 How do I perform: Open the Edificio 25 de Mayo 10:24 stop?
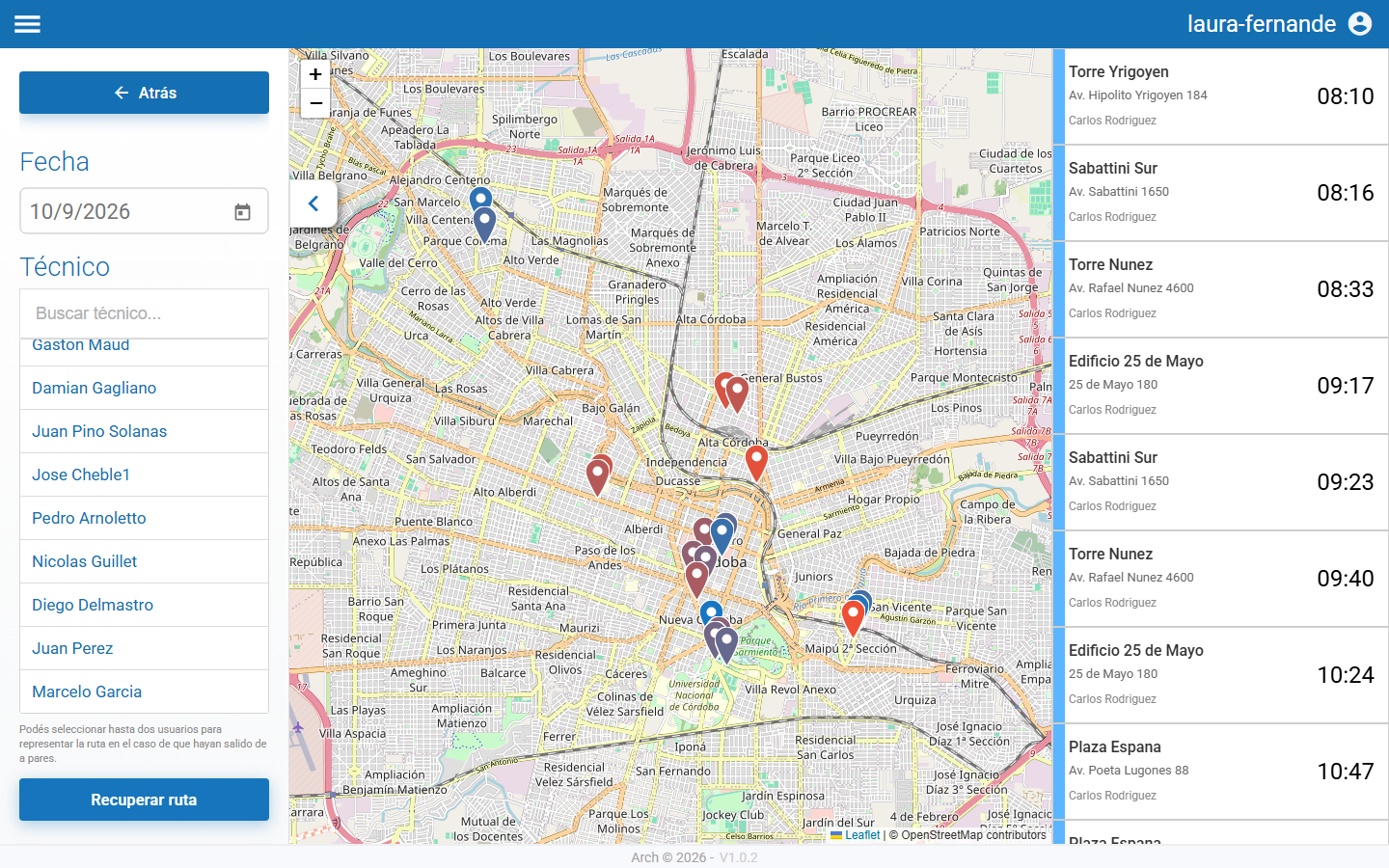pos(1220,675)
